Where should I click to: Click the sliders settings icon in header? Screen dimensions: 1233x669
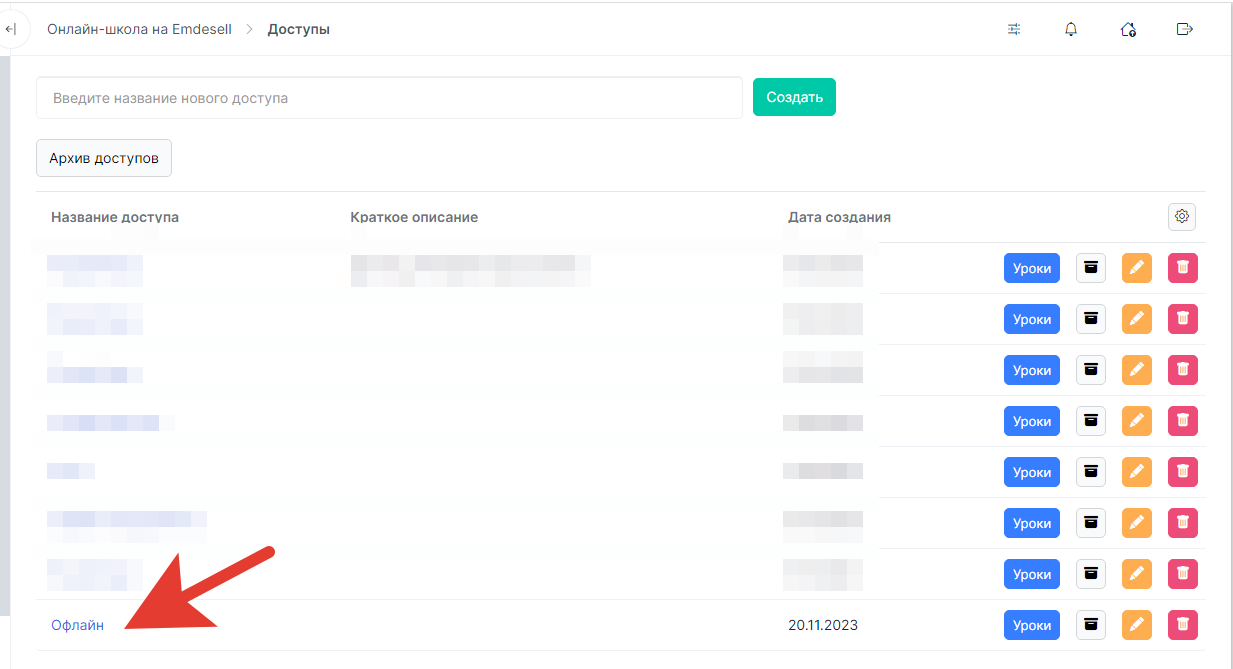(1014, 29)
